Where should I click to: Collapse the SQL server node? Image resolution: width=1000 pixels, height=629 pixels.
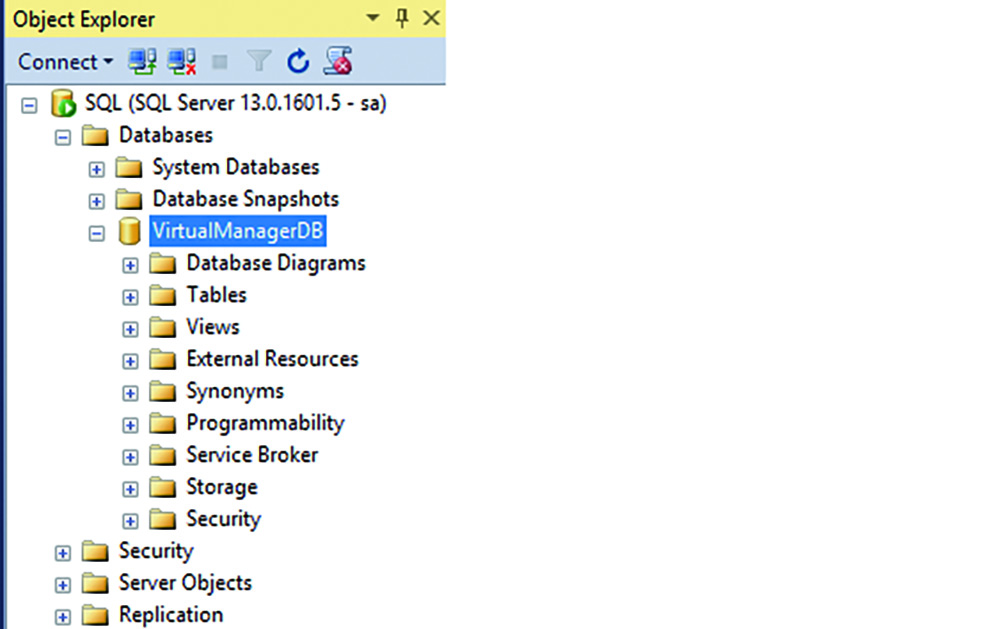tap(29, 105)
